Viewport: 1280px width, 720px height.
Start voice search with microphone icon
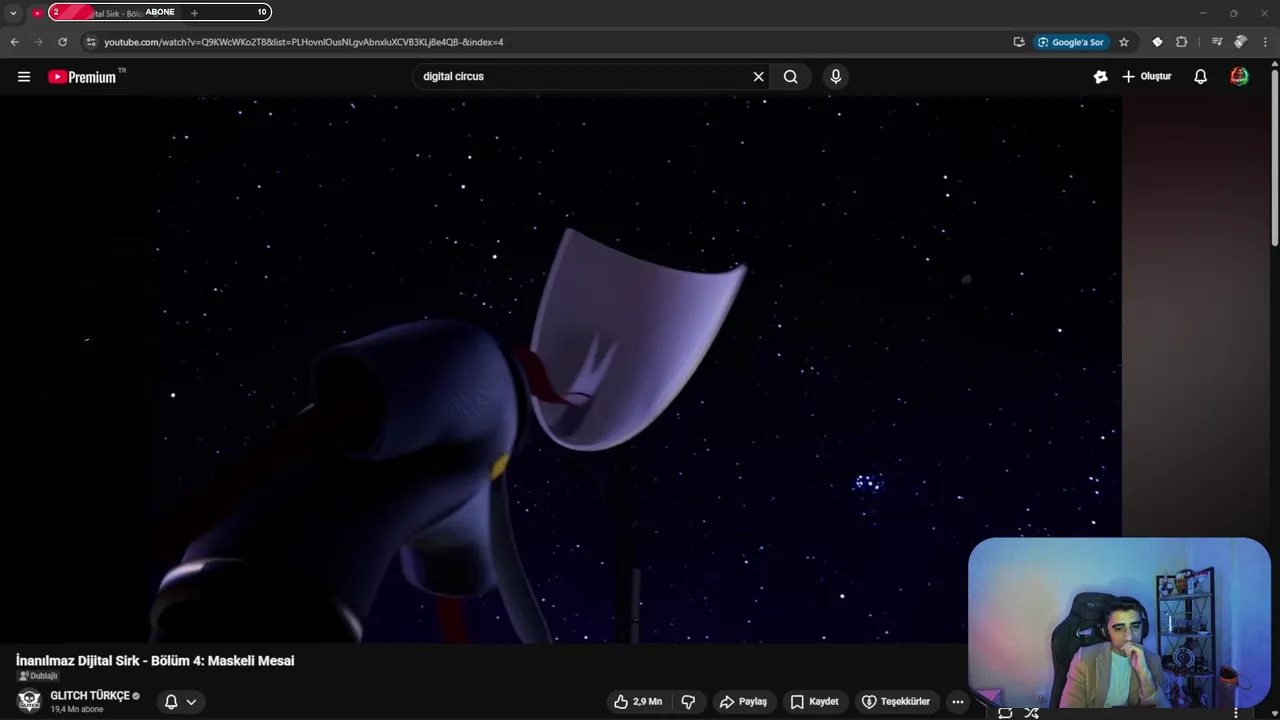tap(836, 77)
